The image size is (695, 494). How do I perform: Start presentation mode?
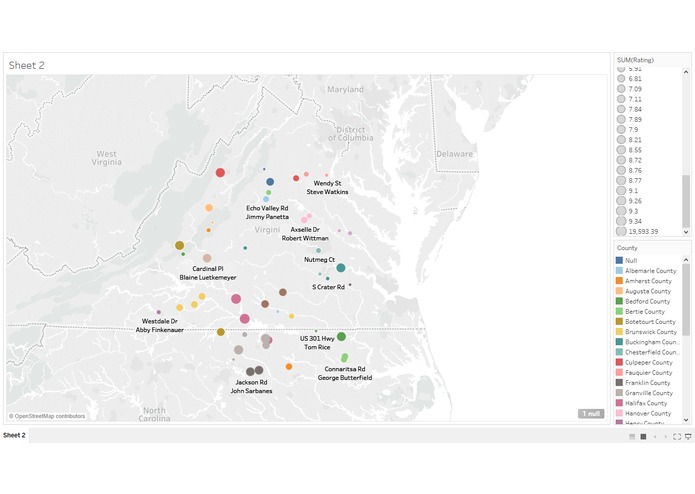coord(688,437)
